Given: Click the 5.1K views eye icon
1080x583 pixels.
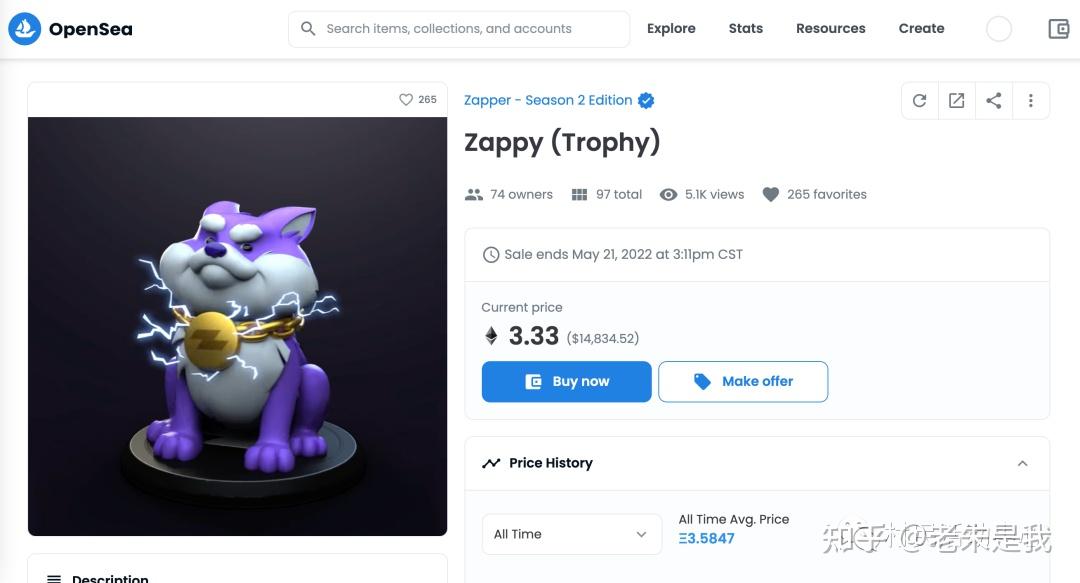Looking at the screenshot, I should click(x=668, y=194).
